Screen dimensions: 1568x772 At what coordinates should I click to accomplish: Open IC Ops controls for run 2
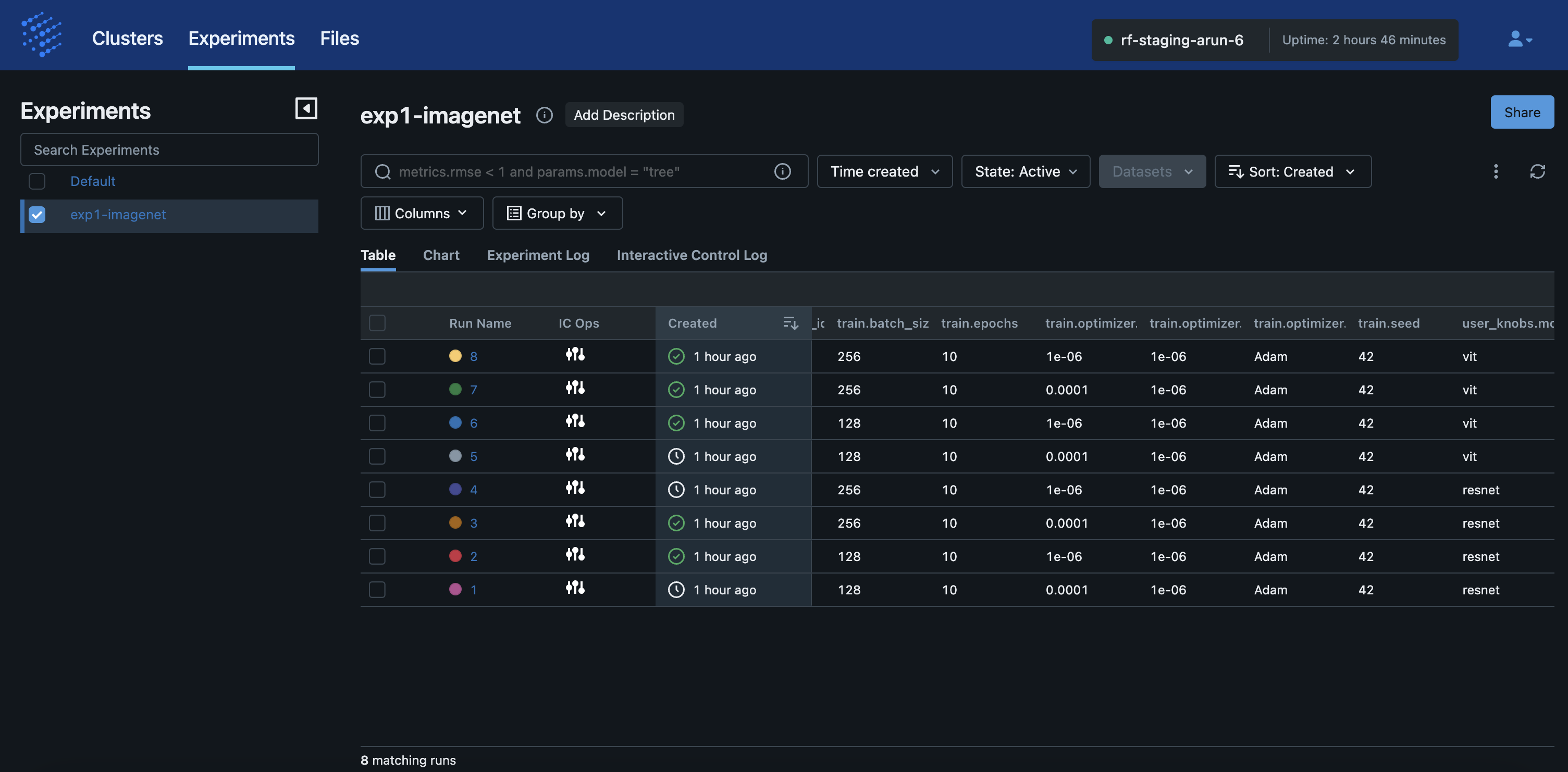pyautogui.click(x=575, y=555)
